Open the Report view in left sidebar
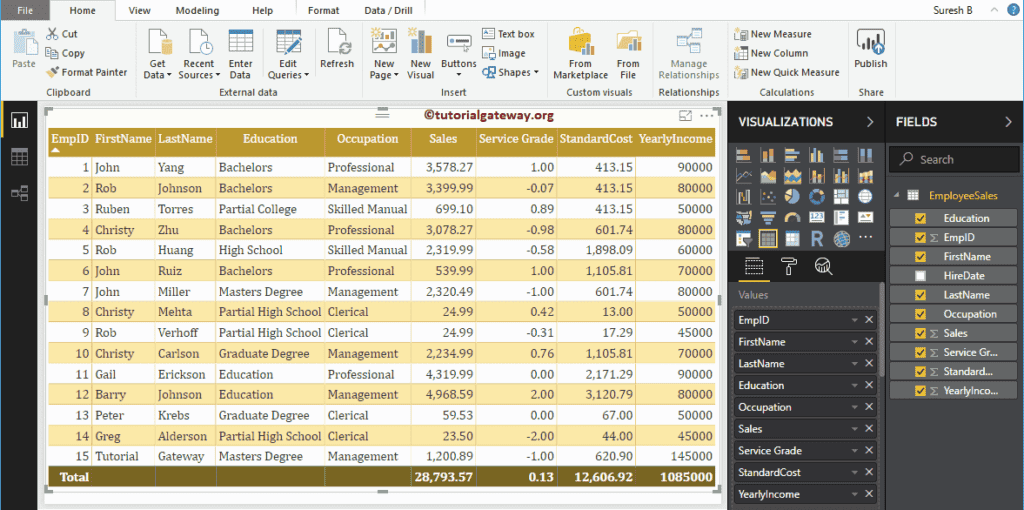This screenshot has height=510, width=1024. click(19, 121)
